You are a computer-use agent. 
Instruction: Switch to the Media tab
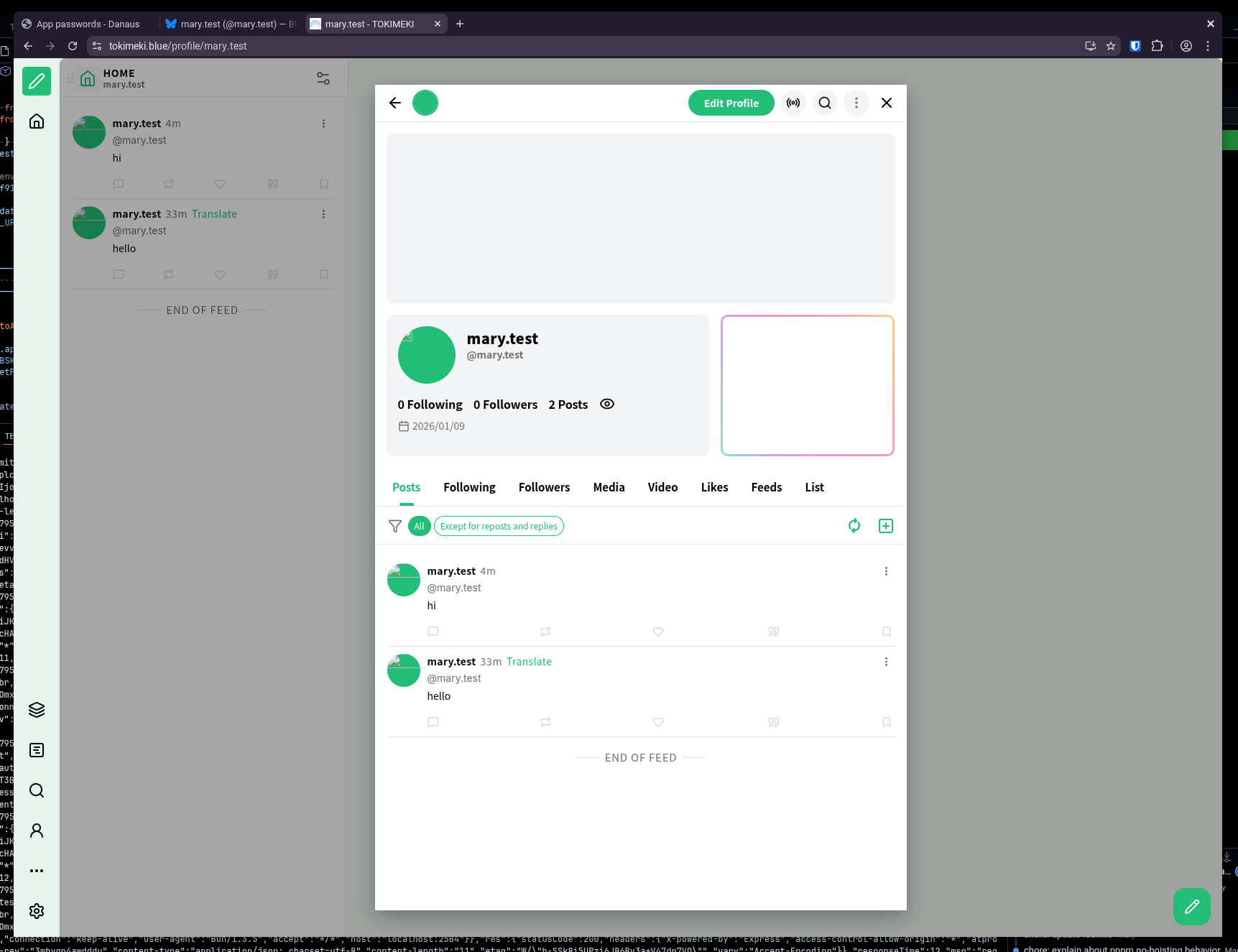[x=609, y=487]
